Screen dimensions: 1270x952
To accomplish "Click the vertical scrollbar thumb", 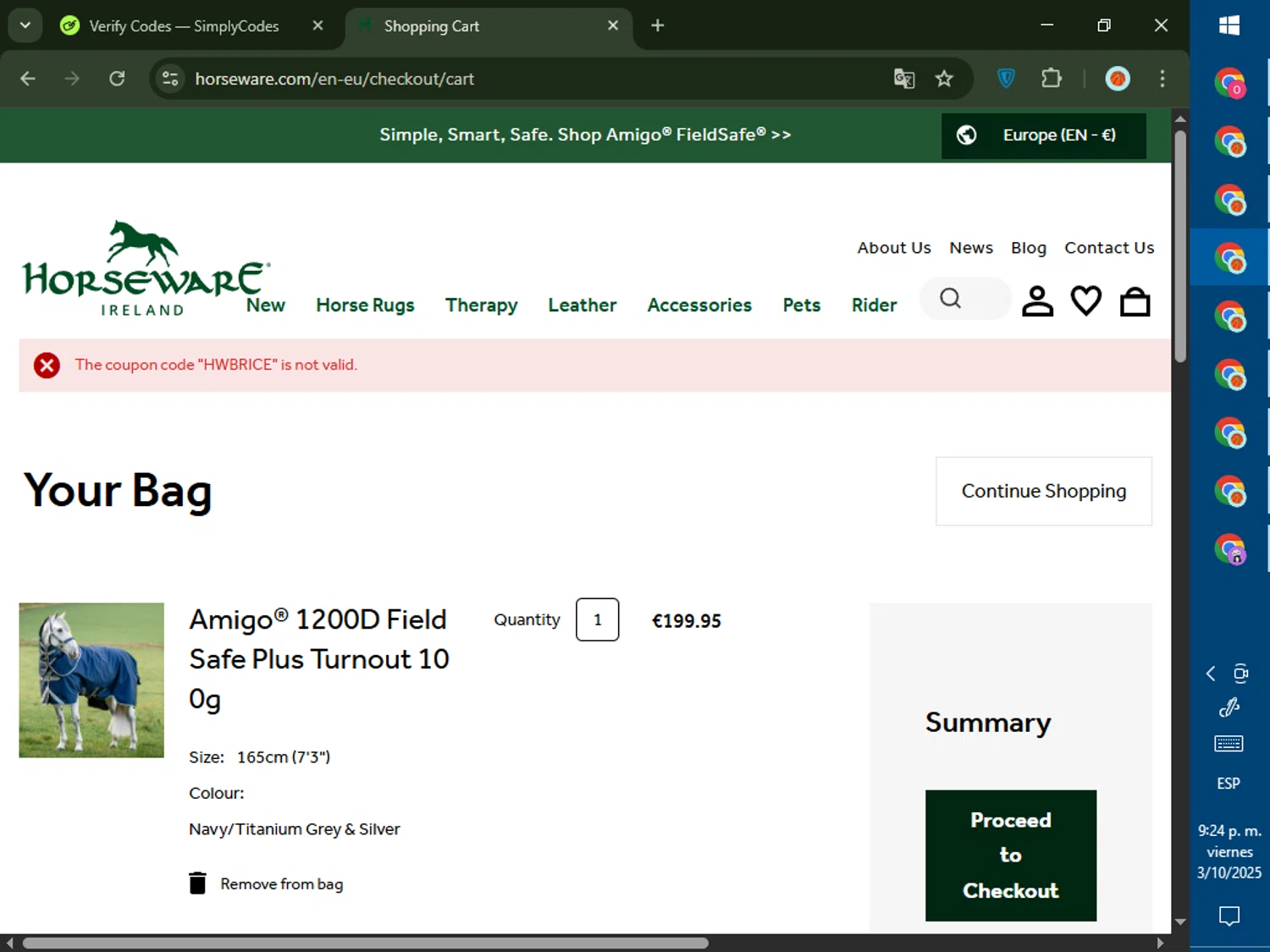I will coord(1180,246).
